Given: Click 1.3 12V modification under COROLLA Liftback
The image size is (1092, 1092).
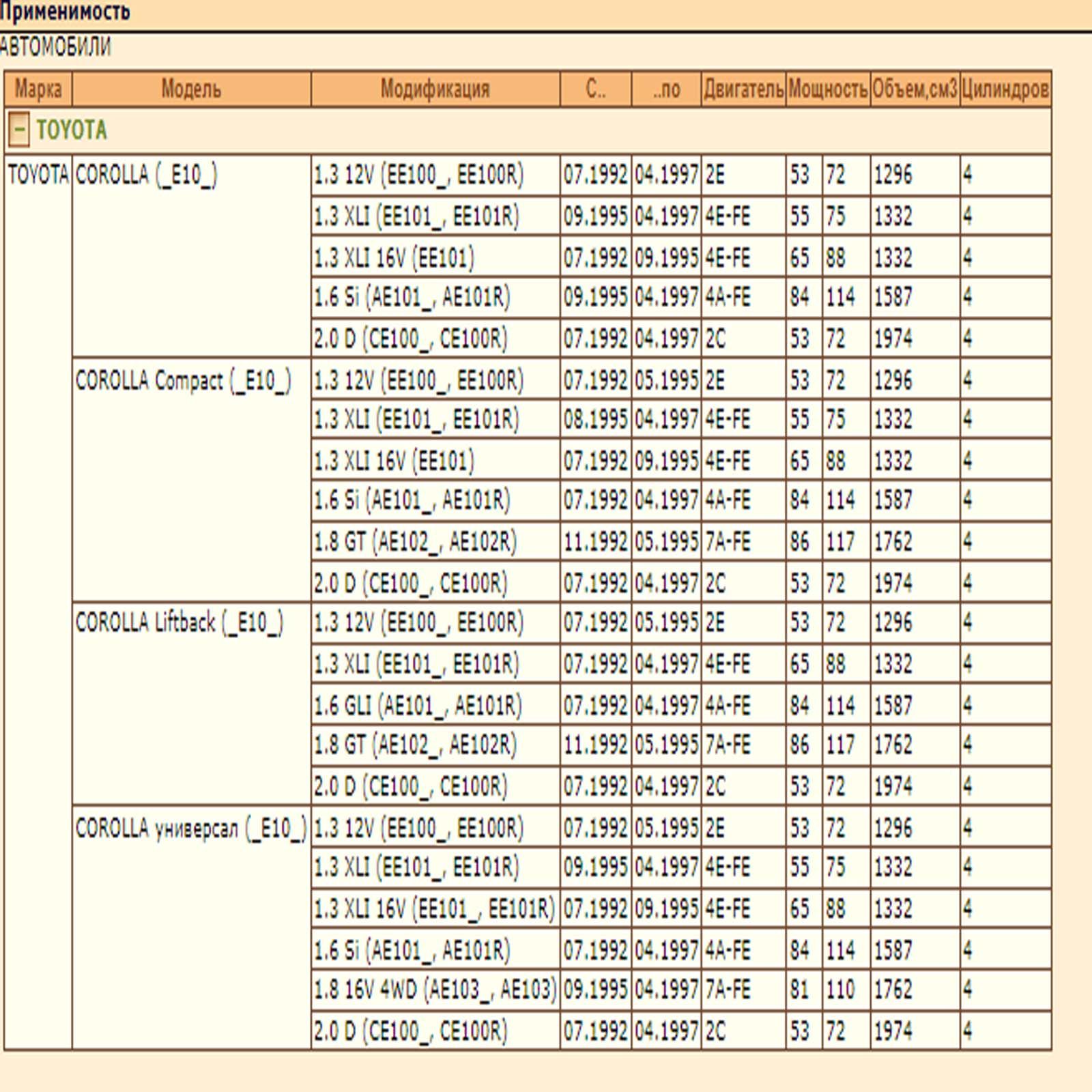Looking at the screenshot, I should [435, 622].
